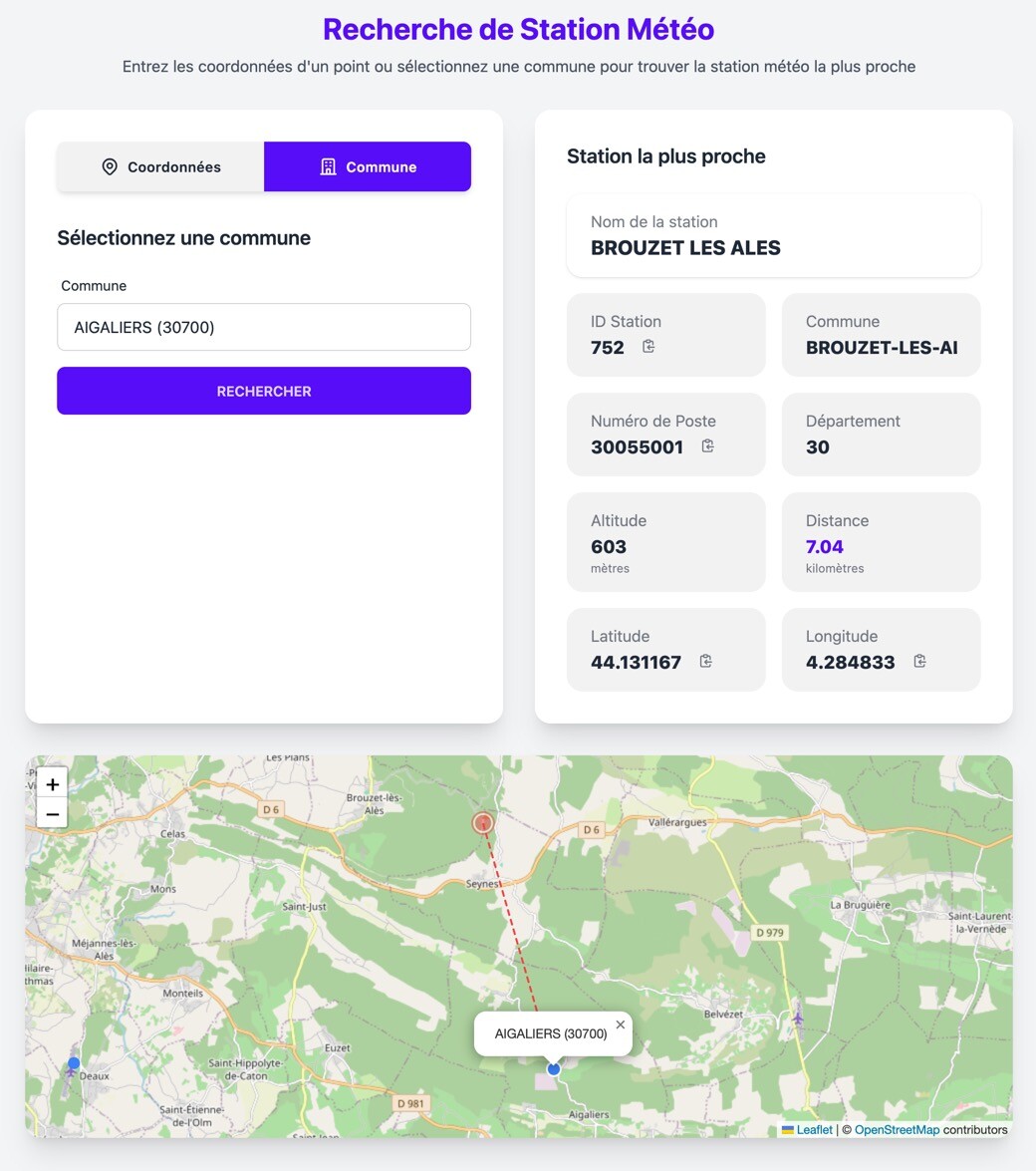Copy the Longitude value 4.284833

(919, 661)
